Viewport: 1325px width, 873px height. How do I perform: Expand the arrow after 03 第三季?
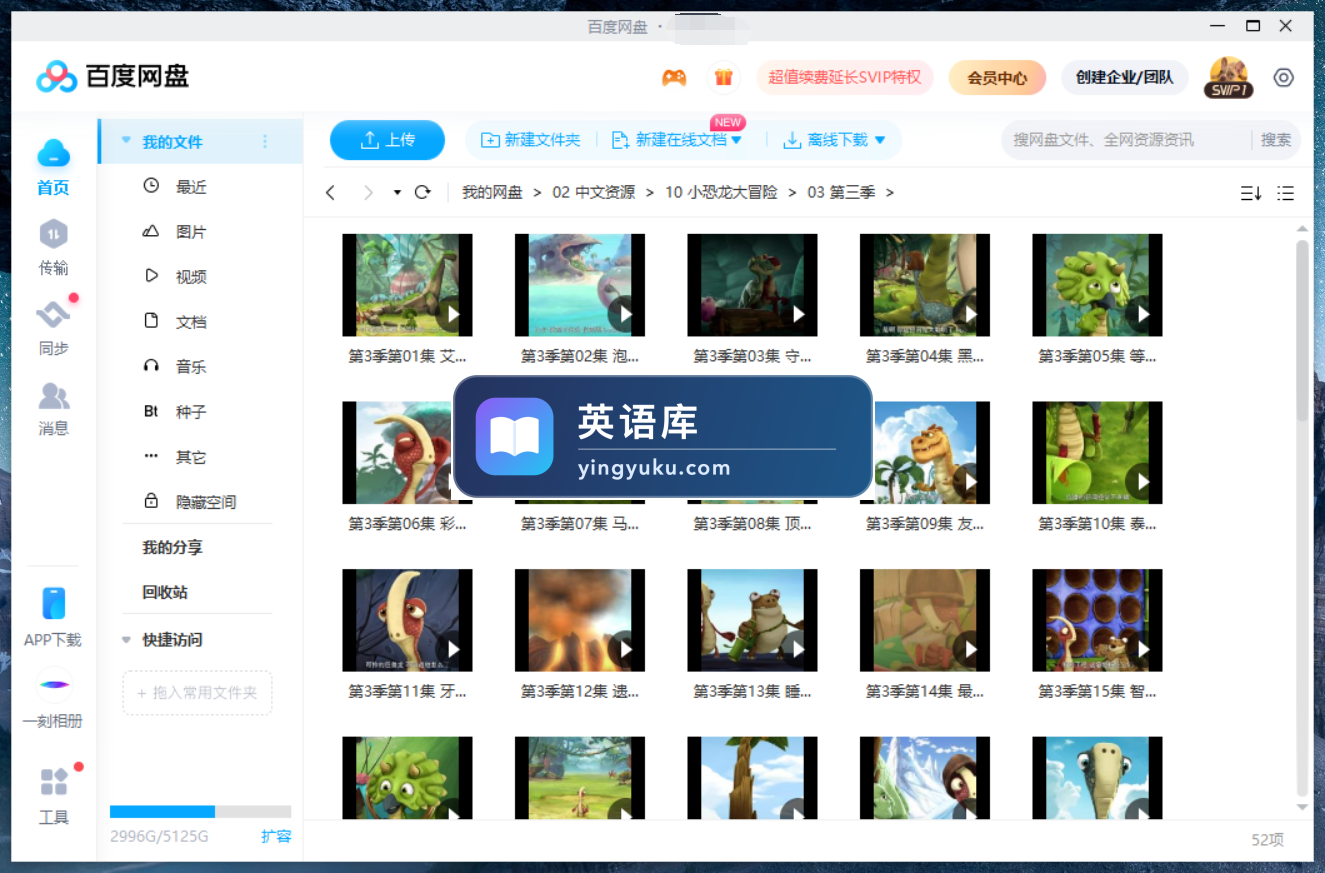[890, 192]
